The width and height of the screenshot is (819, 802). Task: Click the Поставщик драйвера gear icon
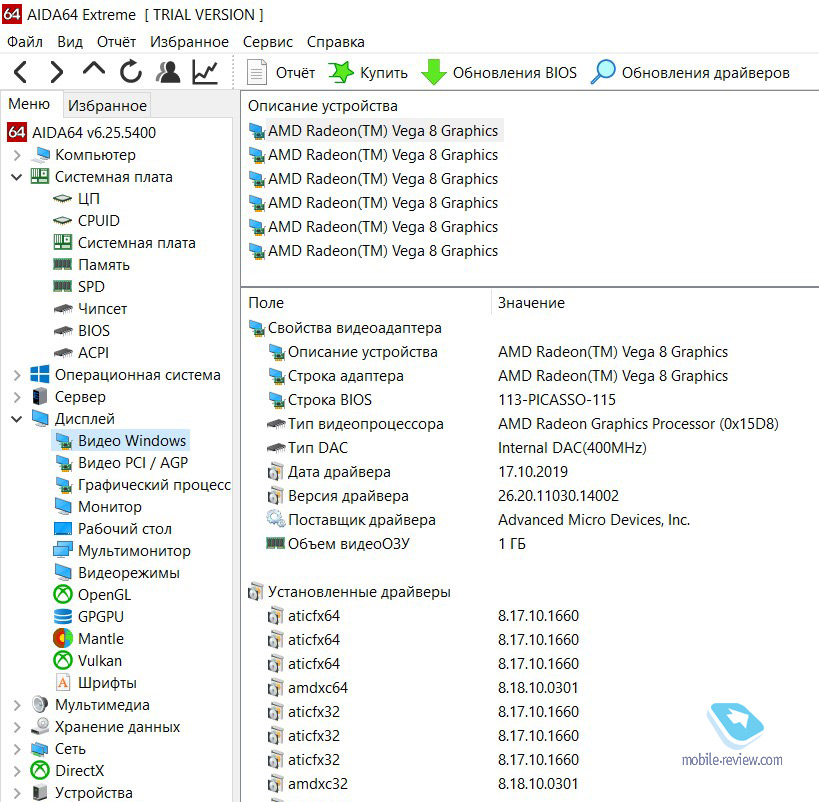click(x=275, y=519)
